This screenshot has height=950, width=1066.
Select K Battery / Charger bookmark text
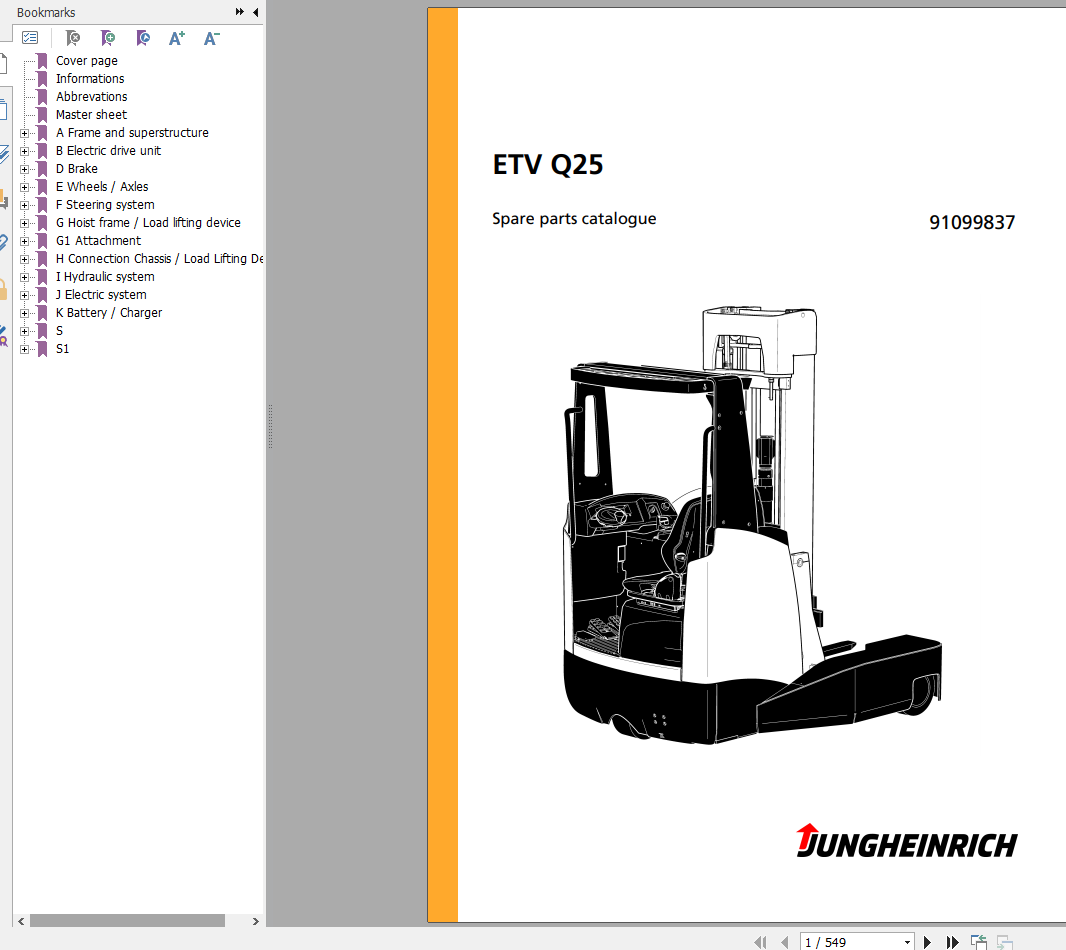(109, 313)
